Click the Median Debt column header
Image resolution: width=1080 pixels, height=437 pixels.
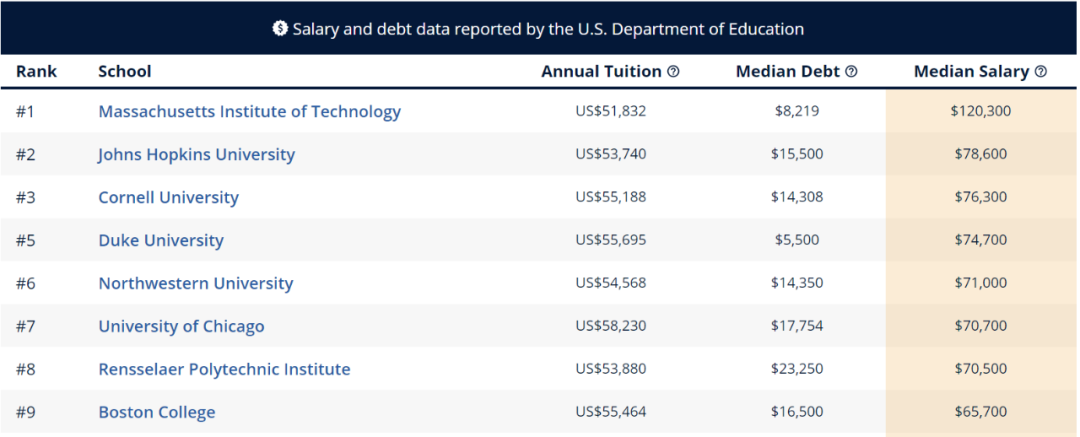tap(788, 72)
